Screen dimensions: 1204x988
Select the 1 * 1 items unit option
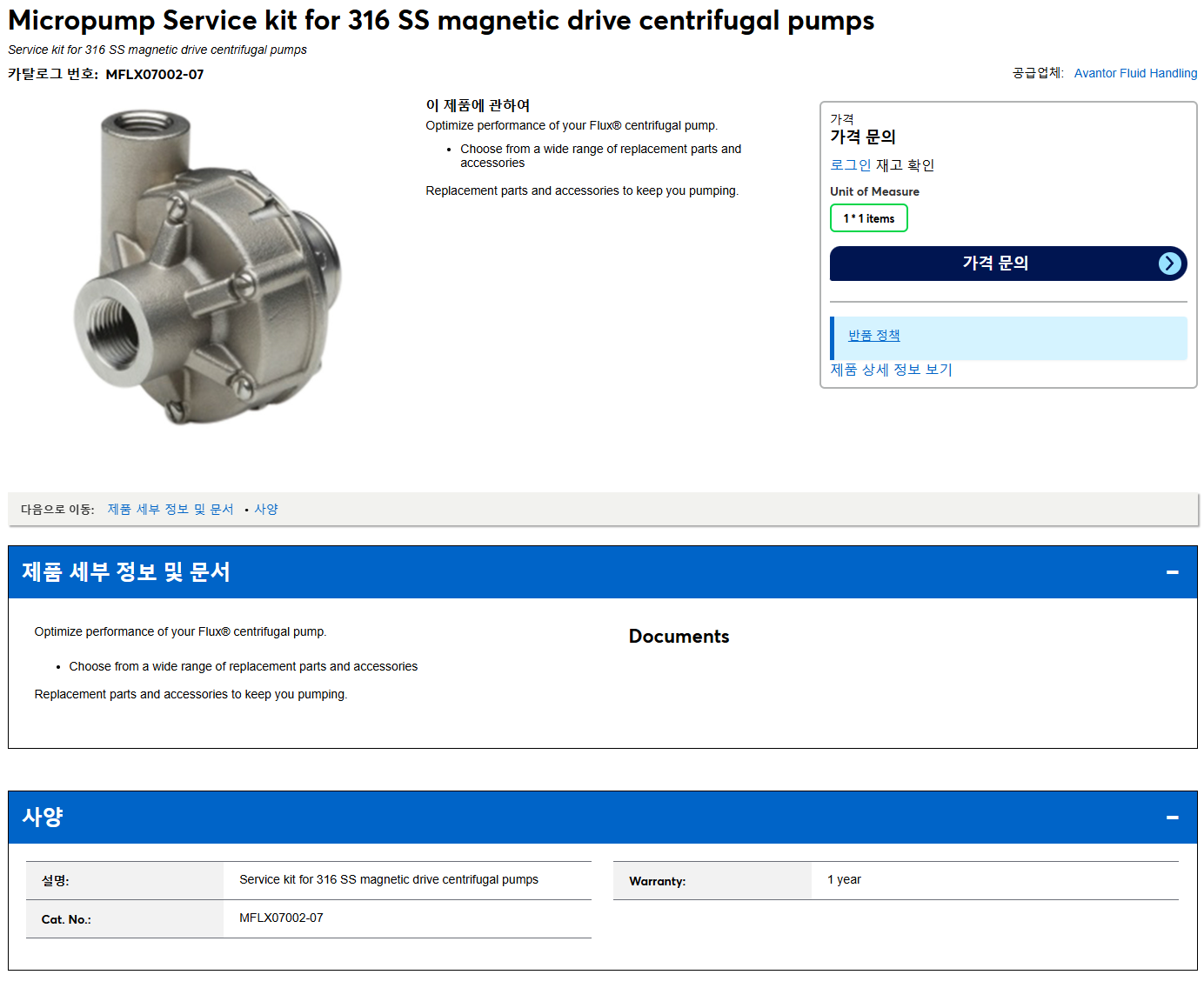click(x=869, y=218)
